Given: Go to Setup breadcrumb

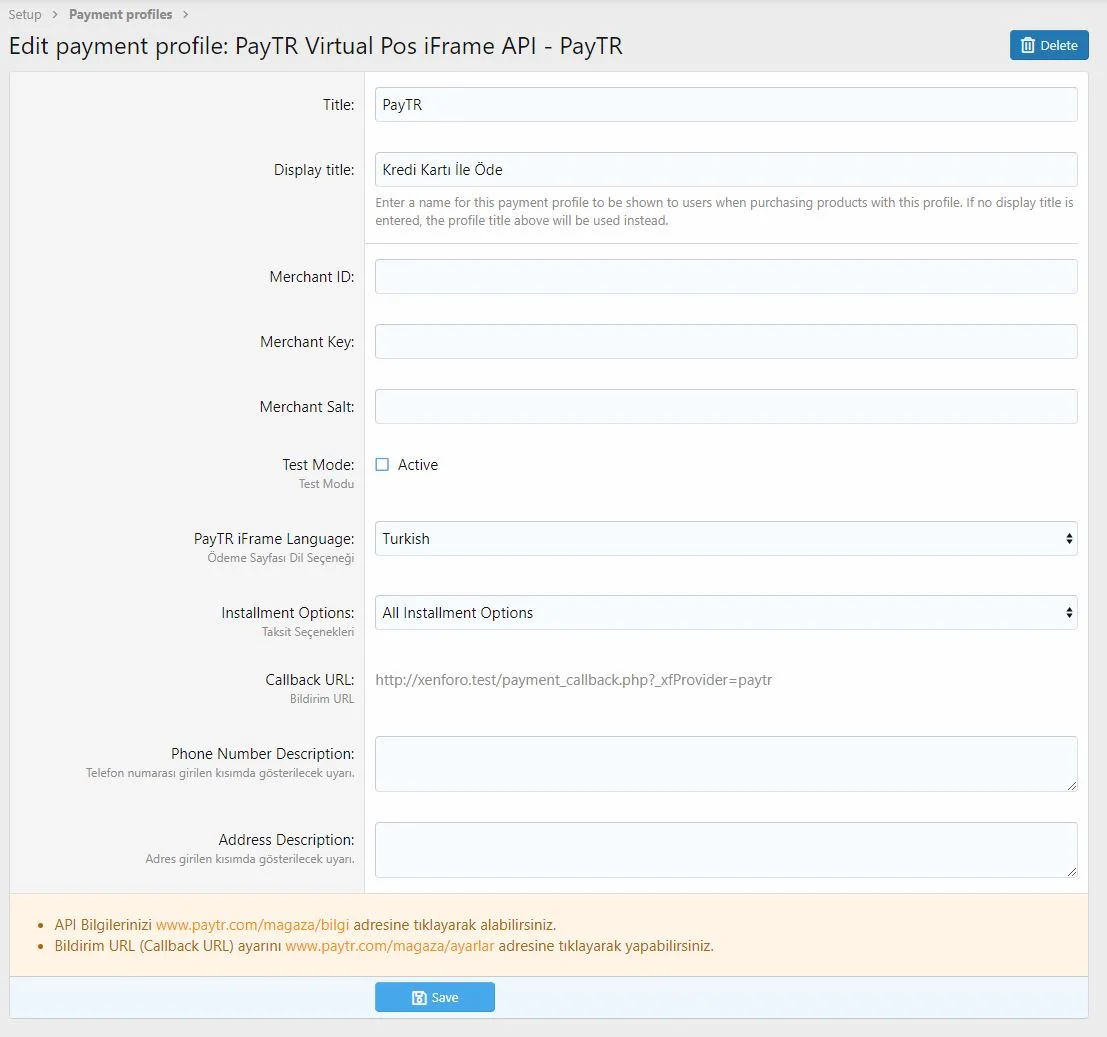Looking at the screenshot, I should click(x=25, y=14).
